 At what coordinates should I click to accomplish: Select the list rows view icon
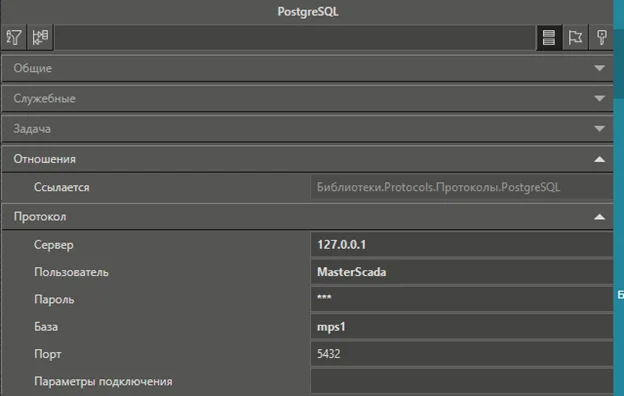tap(549, 37)
